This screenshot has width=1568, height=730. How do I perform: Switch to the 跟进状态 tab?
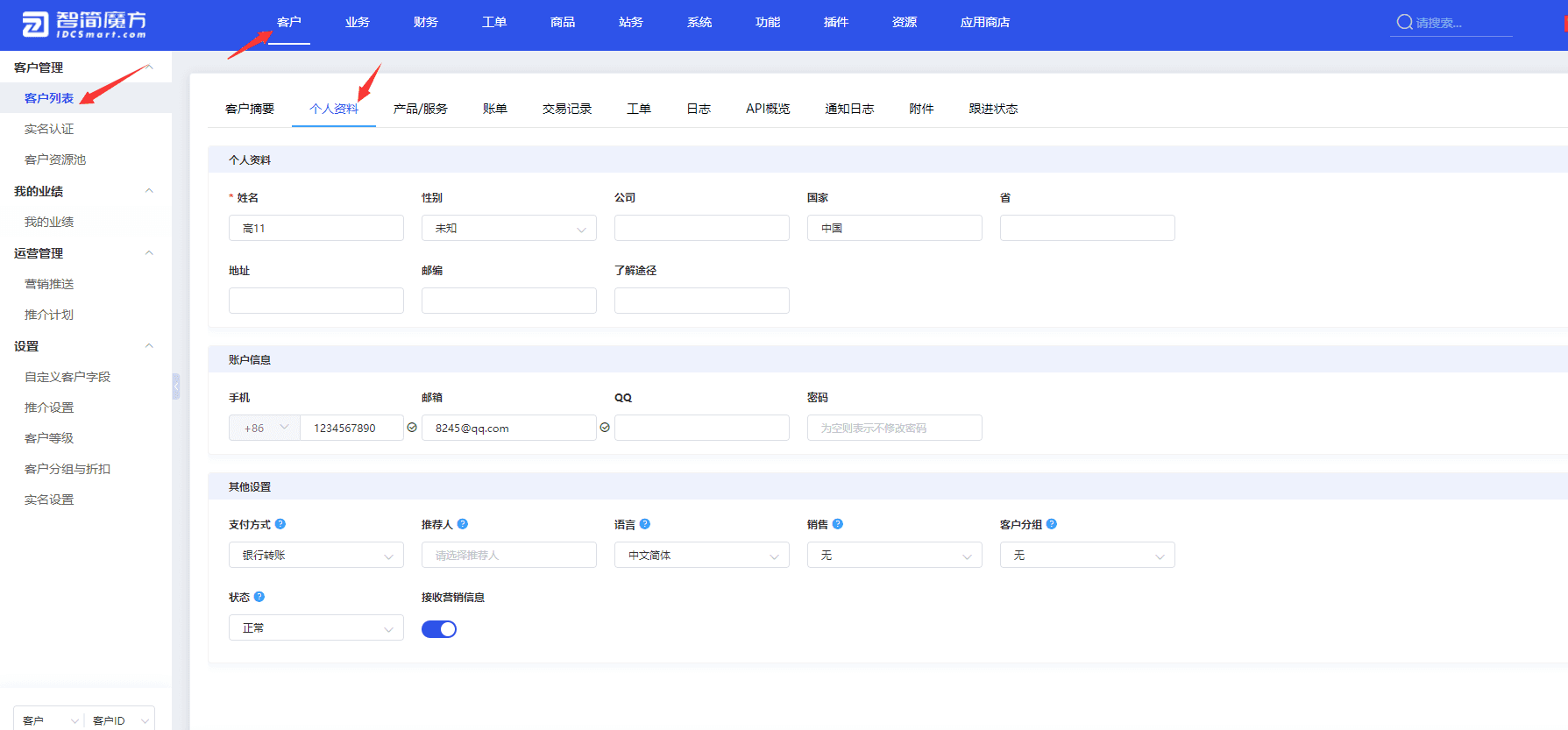tap(993, 109)
